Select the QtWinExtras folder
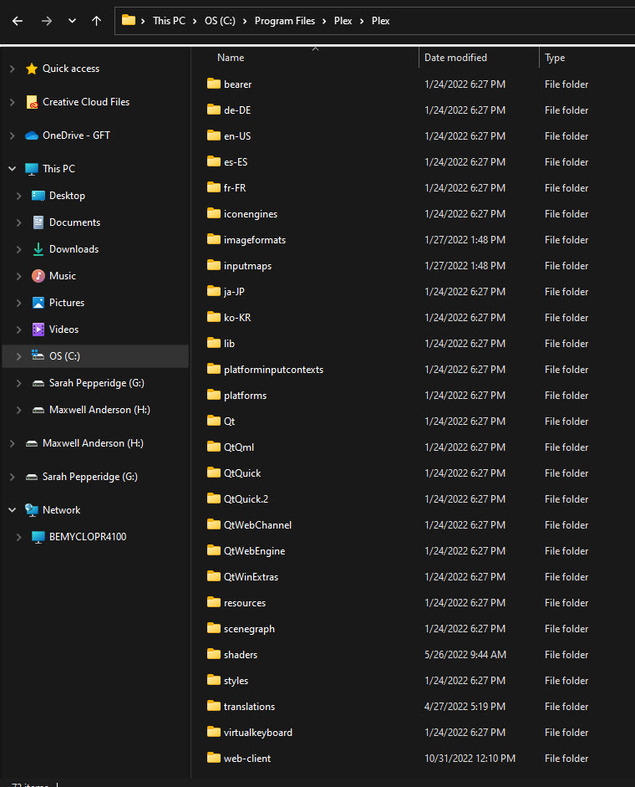Screen dimensions: 635x787 (251, 577)
